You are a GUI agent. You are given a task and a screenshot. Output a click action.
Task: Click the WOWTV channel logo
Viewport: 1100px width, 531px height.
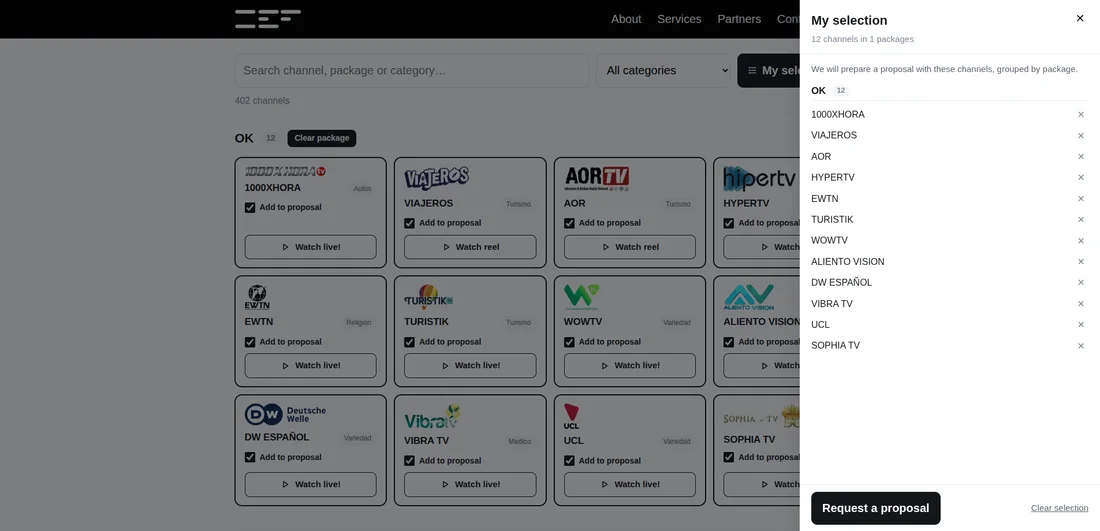[582, 297]
